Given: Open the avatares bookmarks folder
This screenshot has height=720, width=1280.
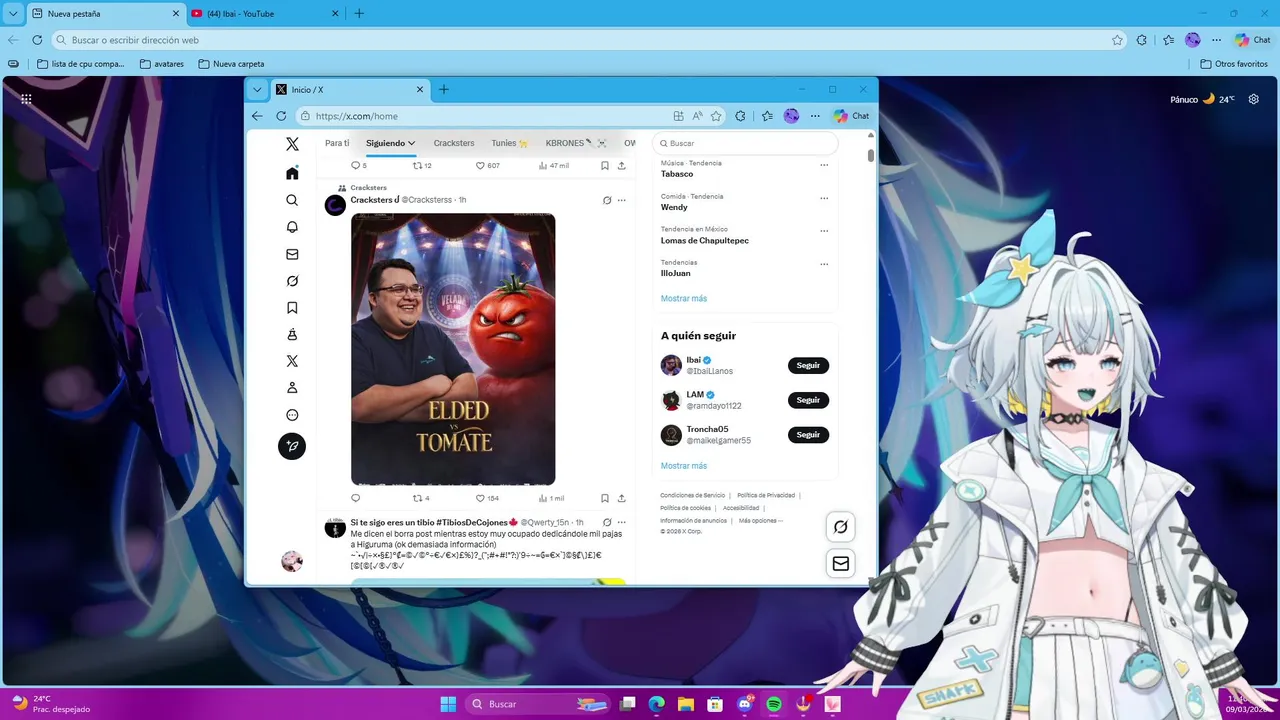Looking at the screenshot, I should pyautogui.click(x=162, y=64).
